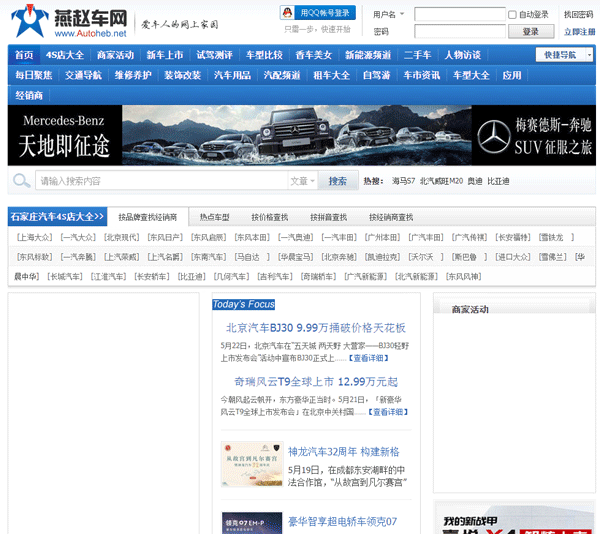This screenshot has height=534, width=600.
Task: Open 试驾测评 menu item
Action: pos(215,55)
